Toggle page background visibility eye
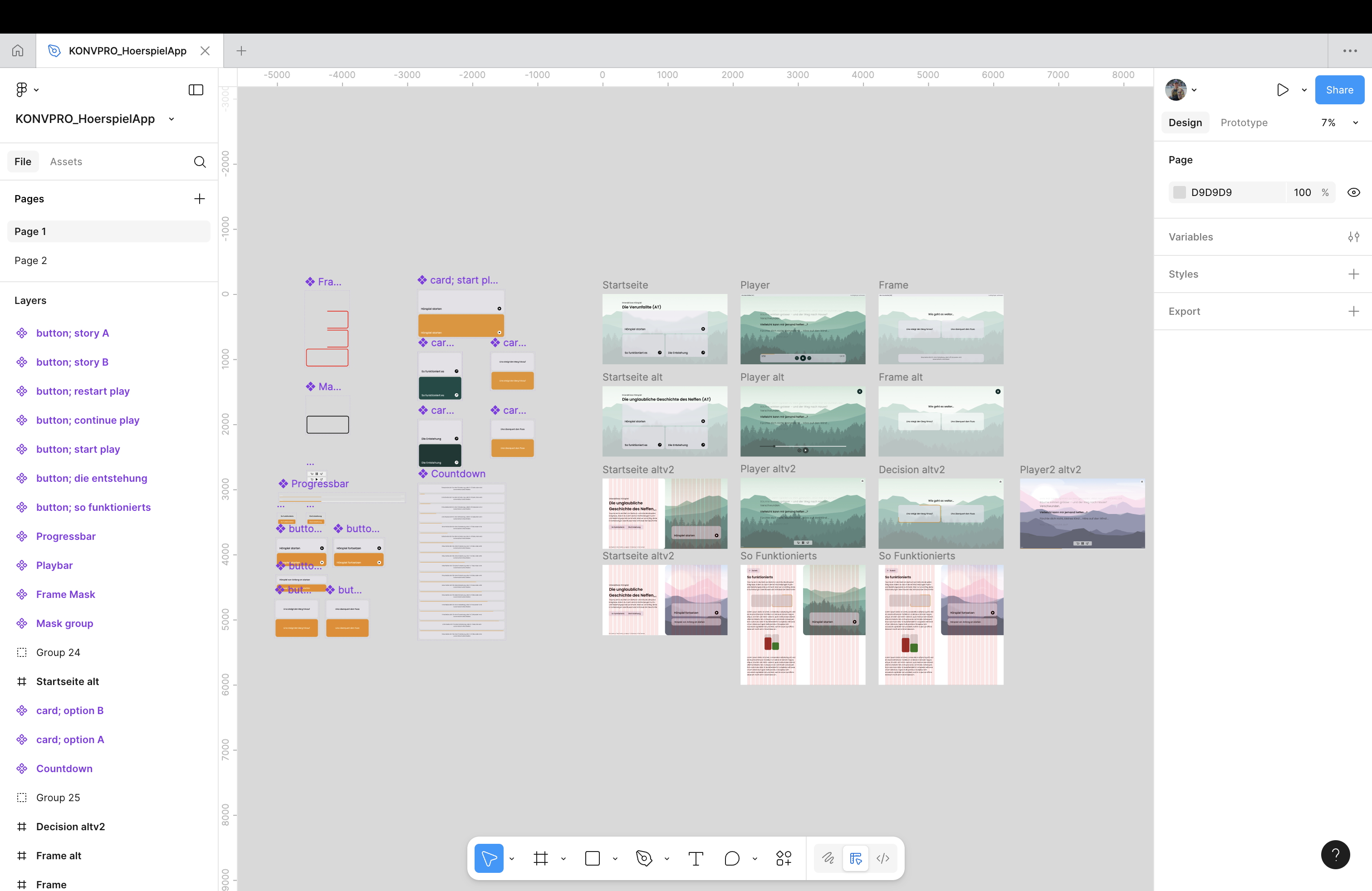1372x891 pixels. pyautogui.click(x=1353, y=192)
